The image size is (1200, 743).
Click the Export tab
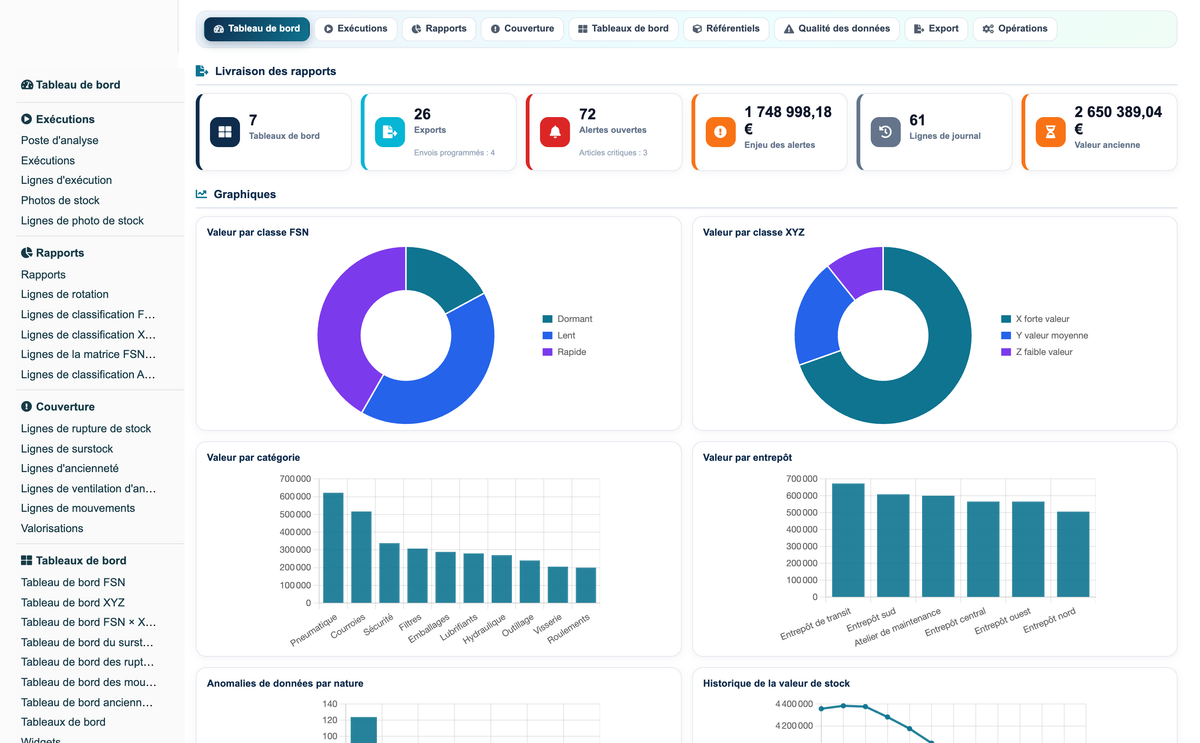(937, 29)
